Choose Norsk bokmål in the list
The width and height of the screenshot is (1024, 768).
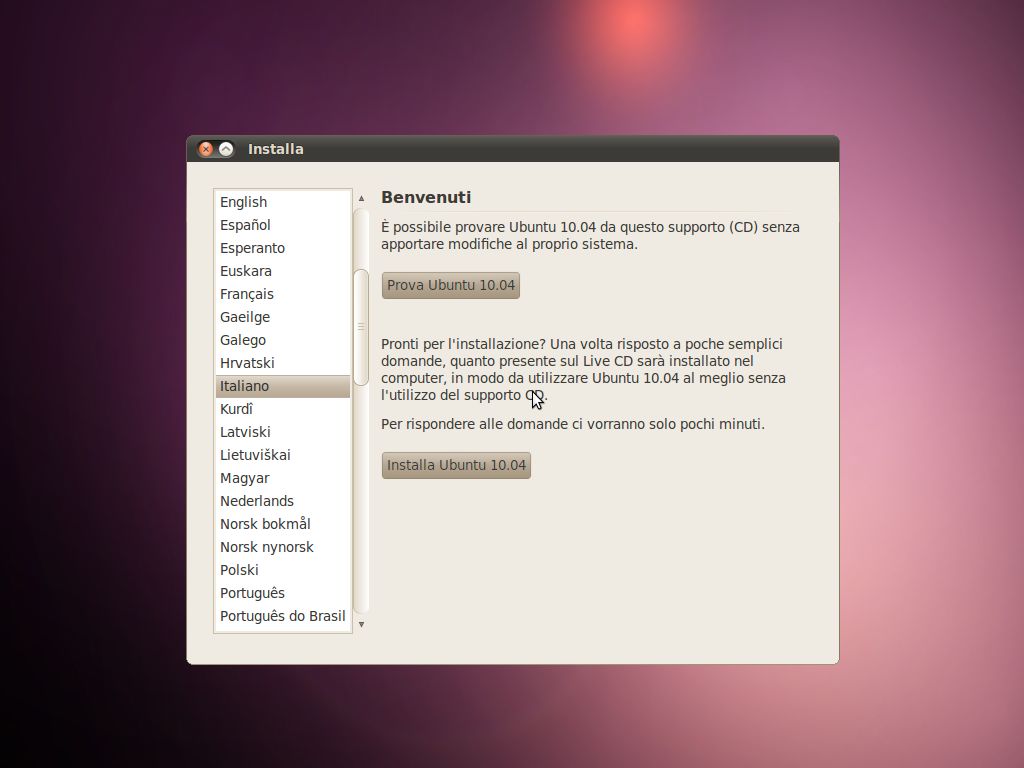point(283,524)
